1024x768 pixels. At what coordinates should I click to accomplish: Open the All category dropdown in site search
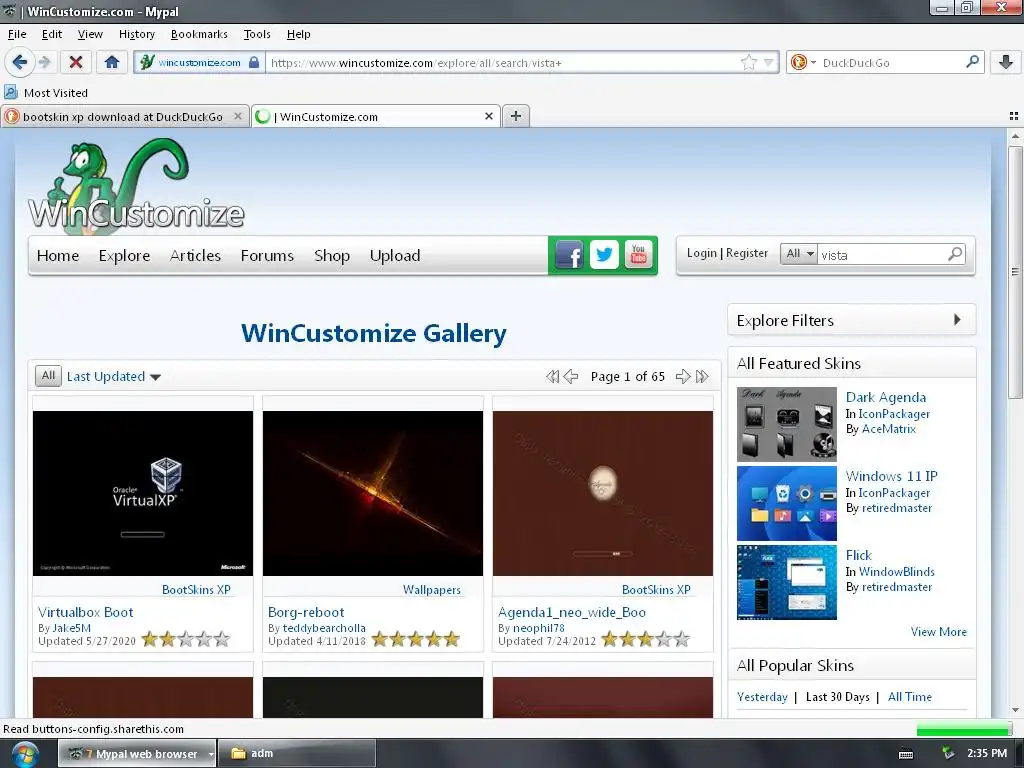pyautogui.click(x=799, y=253)
